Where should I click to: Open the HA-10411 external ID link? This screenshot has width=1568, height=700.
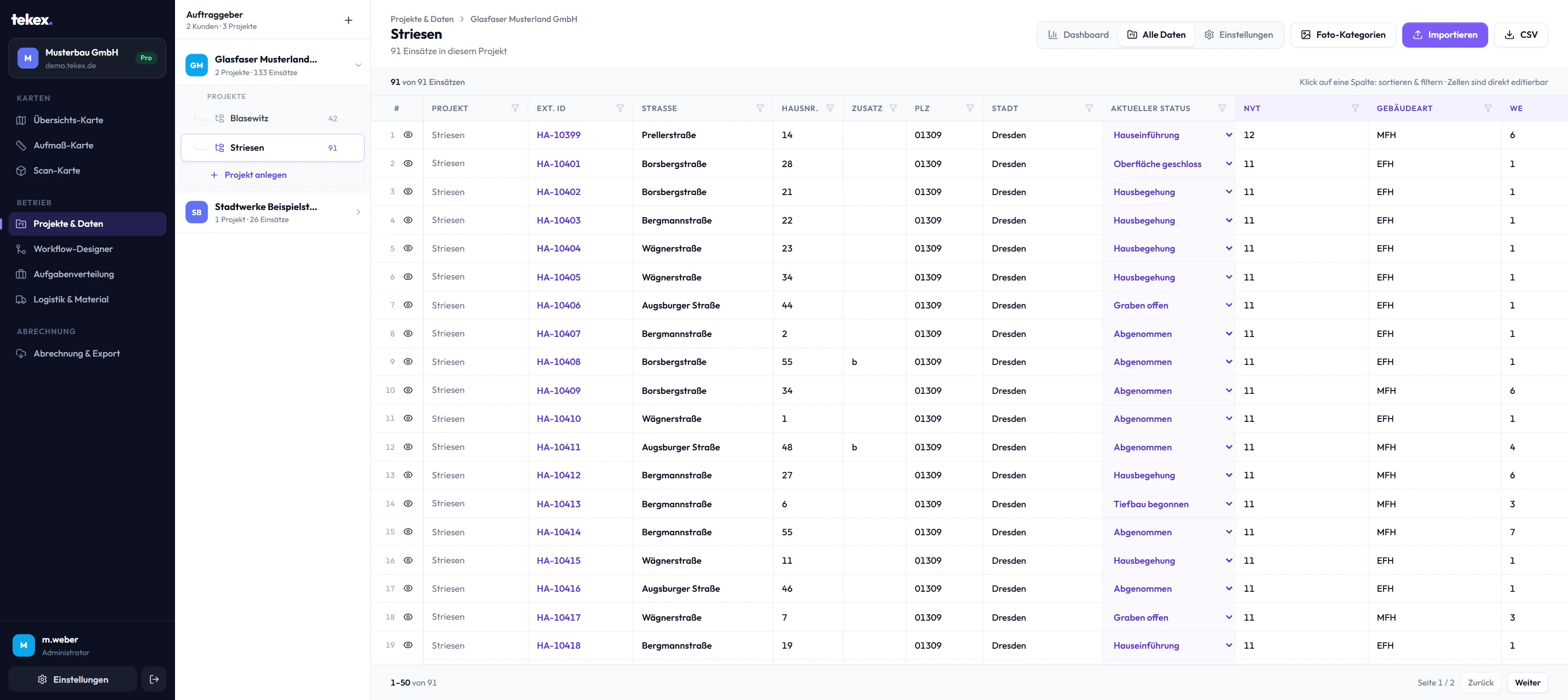point(558,447)
